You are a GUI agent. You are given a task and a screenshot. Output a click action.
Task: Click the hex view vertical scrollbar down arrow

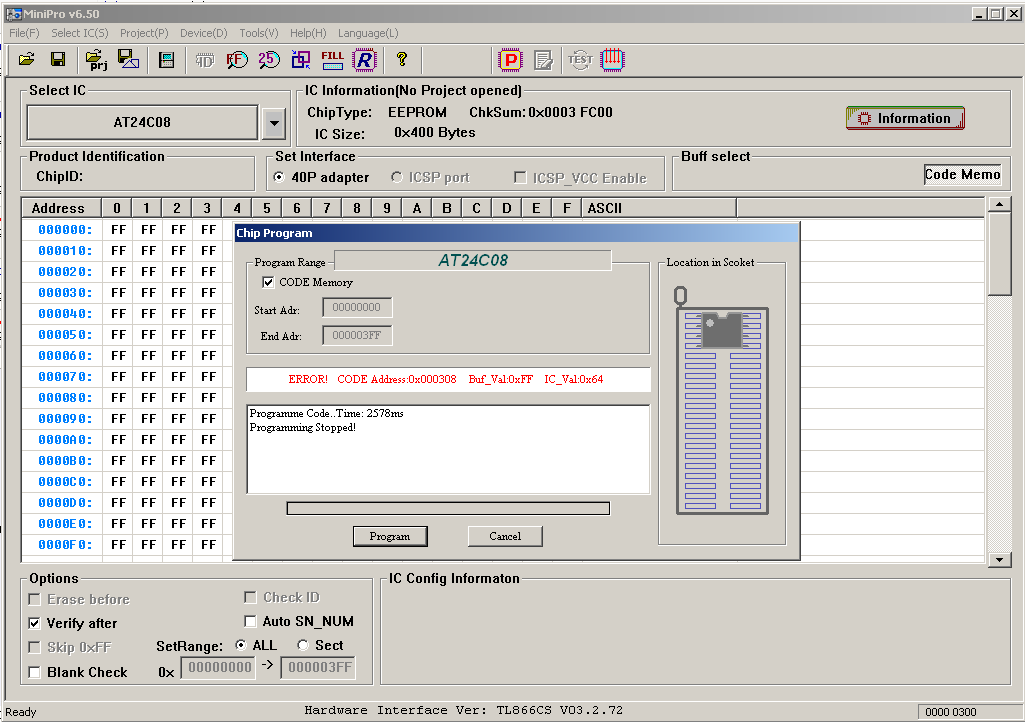tap(999, 560)
